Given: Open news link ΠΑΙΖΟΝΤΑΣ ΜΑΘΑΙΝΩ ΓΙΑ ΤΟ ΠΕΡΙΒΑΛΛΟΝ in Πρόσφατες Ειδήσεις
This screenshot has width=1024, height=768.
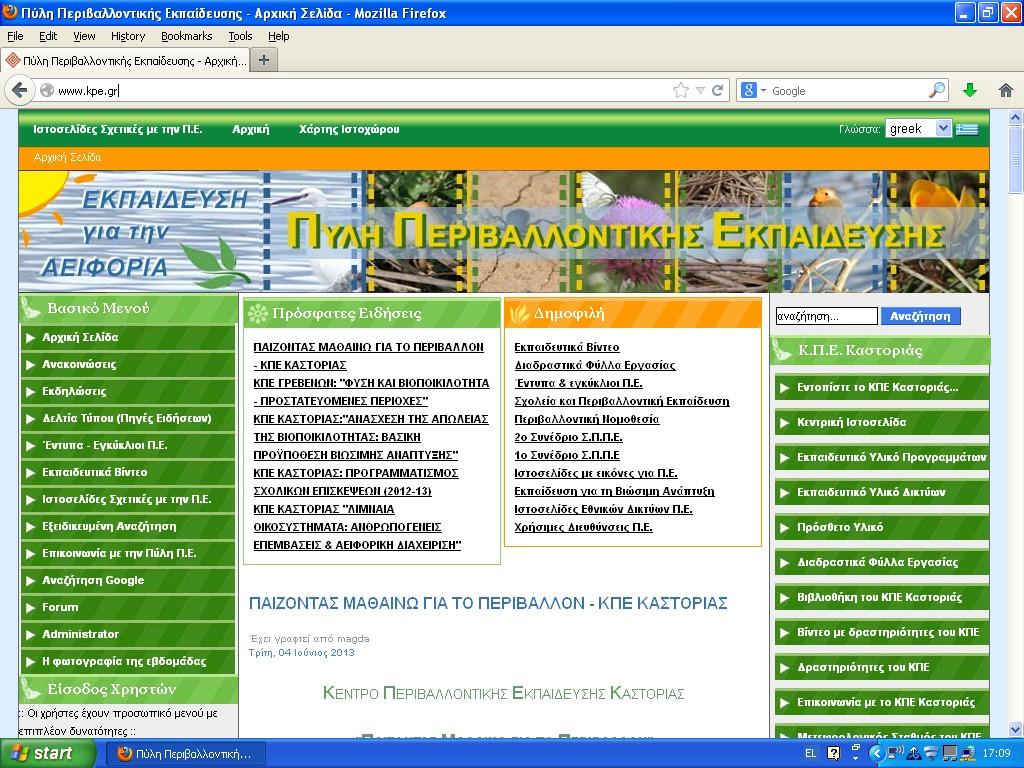Looking at the screenshot, I should tap(368, 356).
